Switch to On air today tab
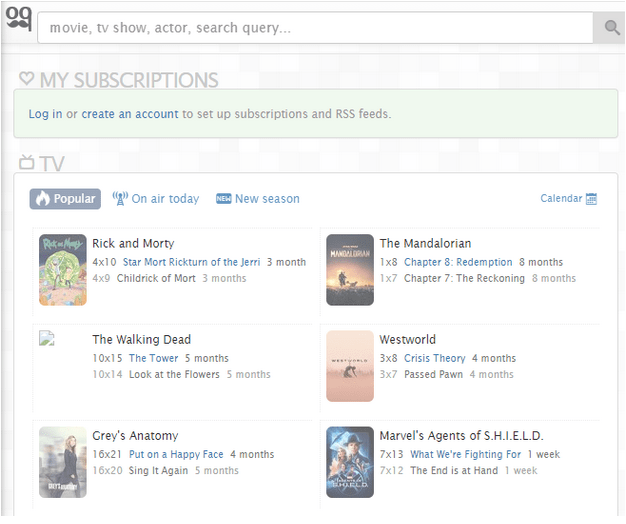 pyautogui.click(x=156, y=199)
